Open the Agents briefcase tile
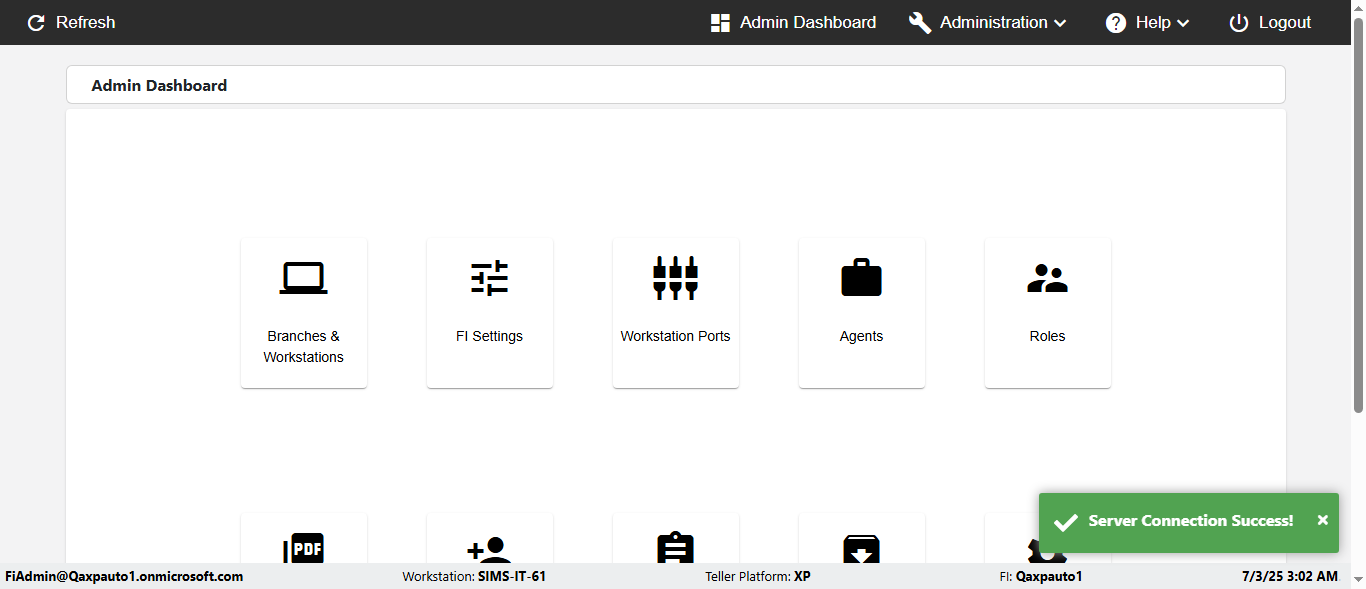 tap(862, 313)
